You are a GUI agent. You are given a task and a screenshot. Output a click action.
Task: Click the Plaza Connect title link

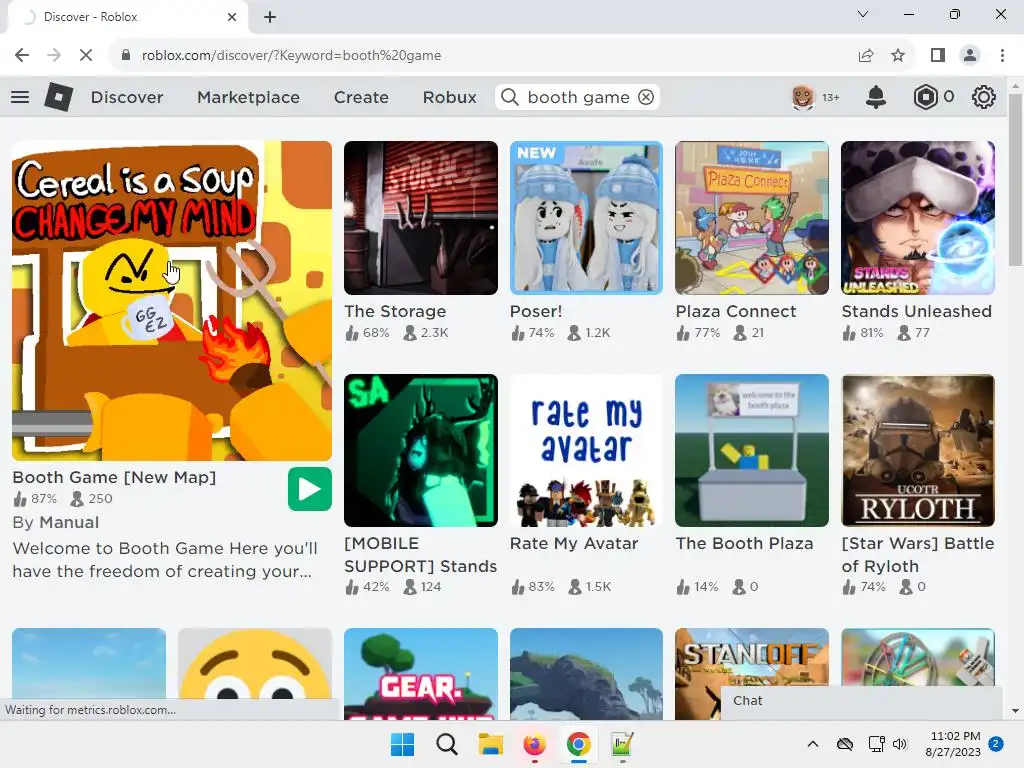coord(736,312)
